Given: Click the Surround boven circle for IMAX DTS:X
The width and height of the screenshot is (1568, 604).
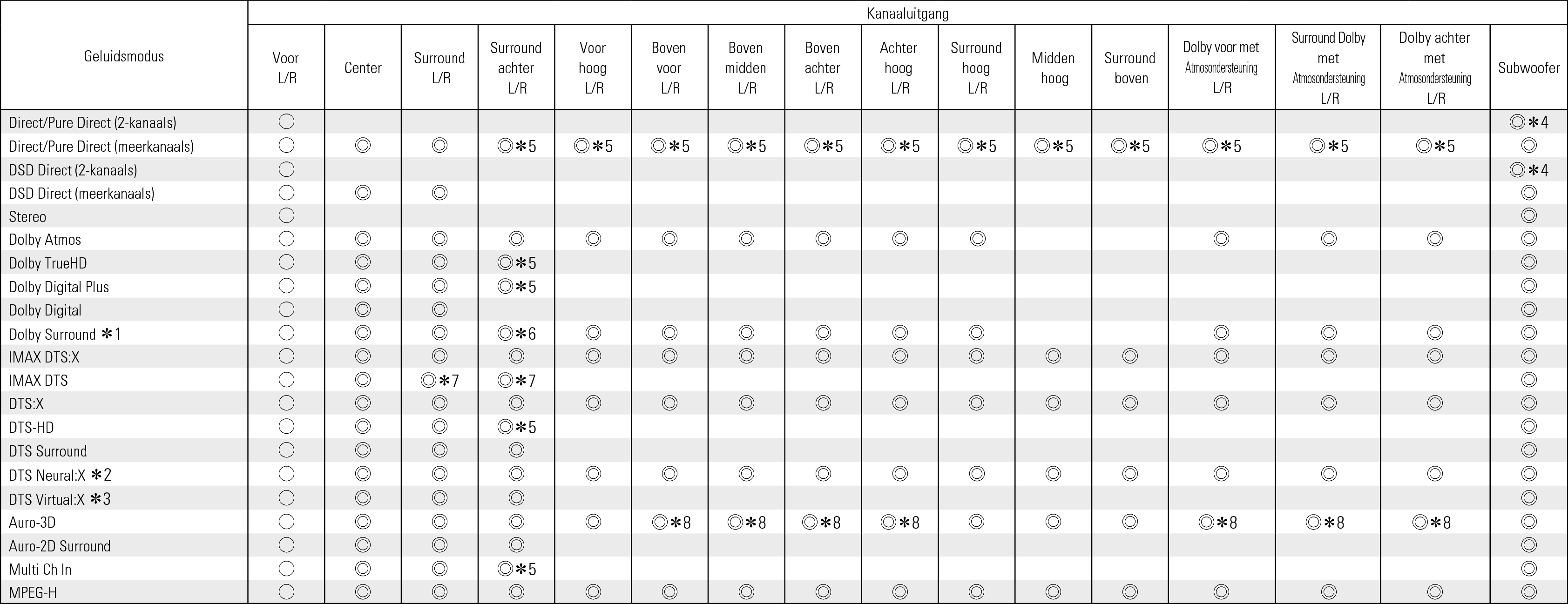Looking at the screenshot, I should pos(1130,356).
